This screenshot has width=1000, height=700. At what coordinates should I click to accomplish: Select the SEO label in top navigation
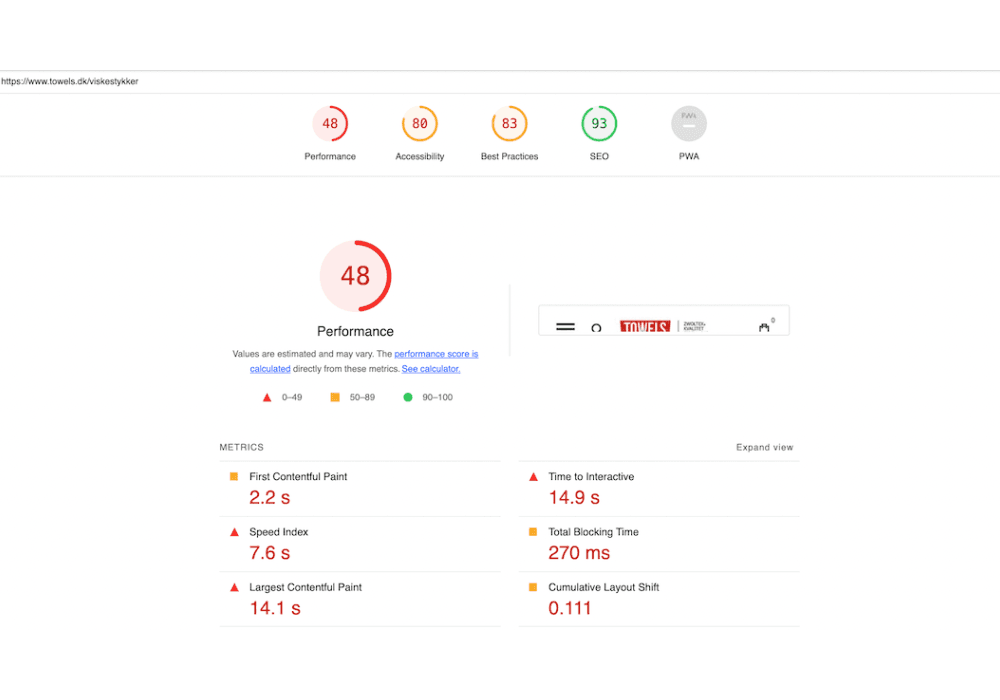pyautogui.click(x=599, y=156)
